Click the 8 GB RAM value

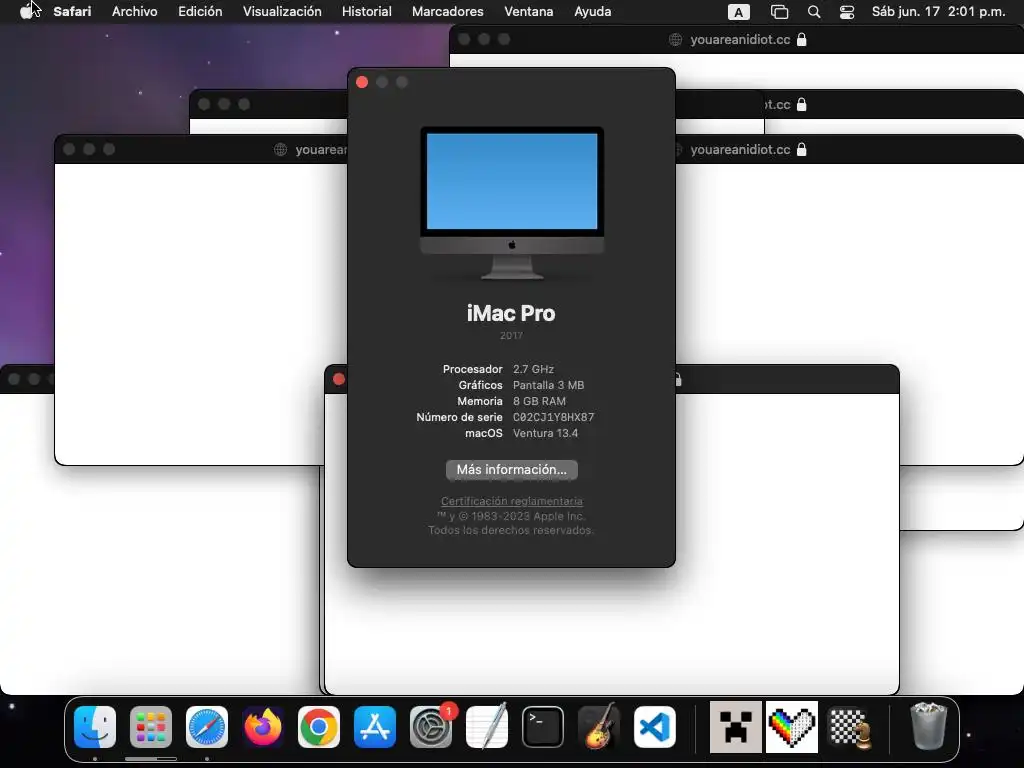(x=539, y=401)
